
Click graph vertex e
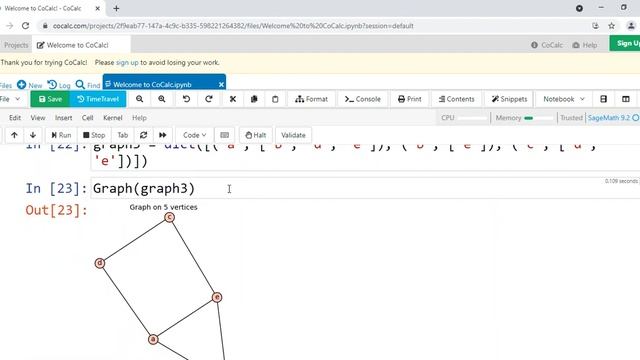[x=217, y=297]
